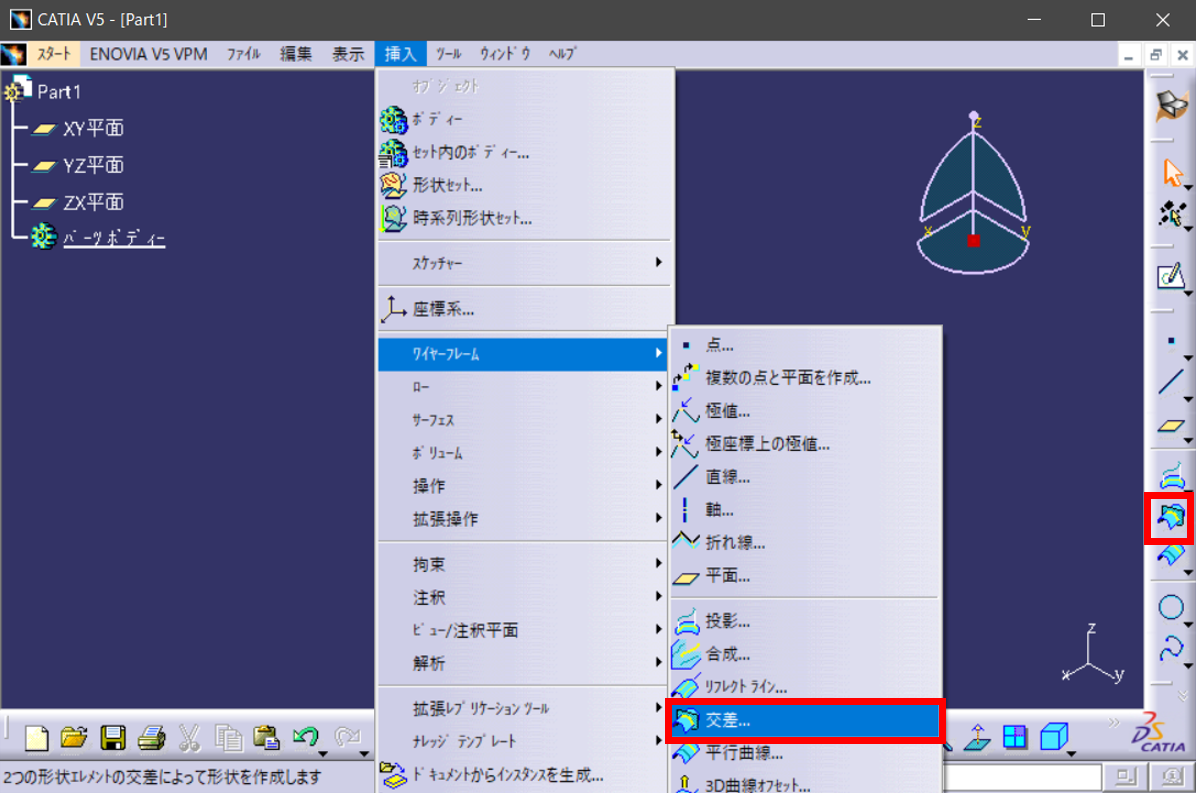Viewport: 1196px width, 793px height.
Task: Select the Circle tool in the right toolbar
Action: coord(1171,607)
